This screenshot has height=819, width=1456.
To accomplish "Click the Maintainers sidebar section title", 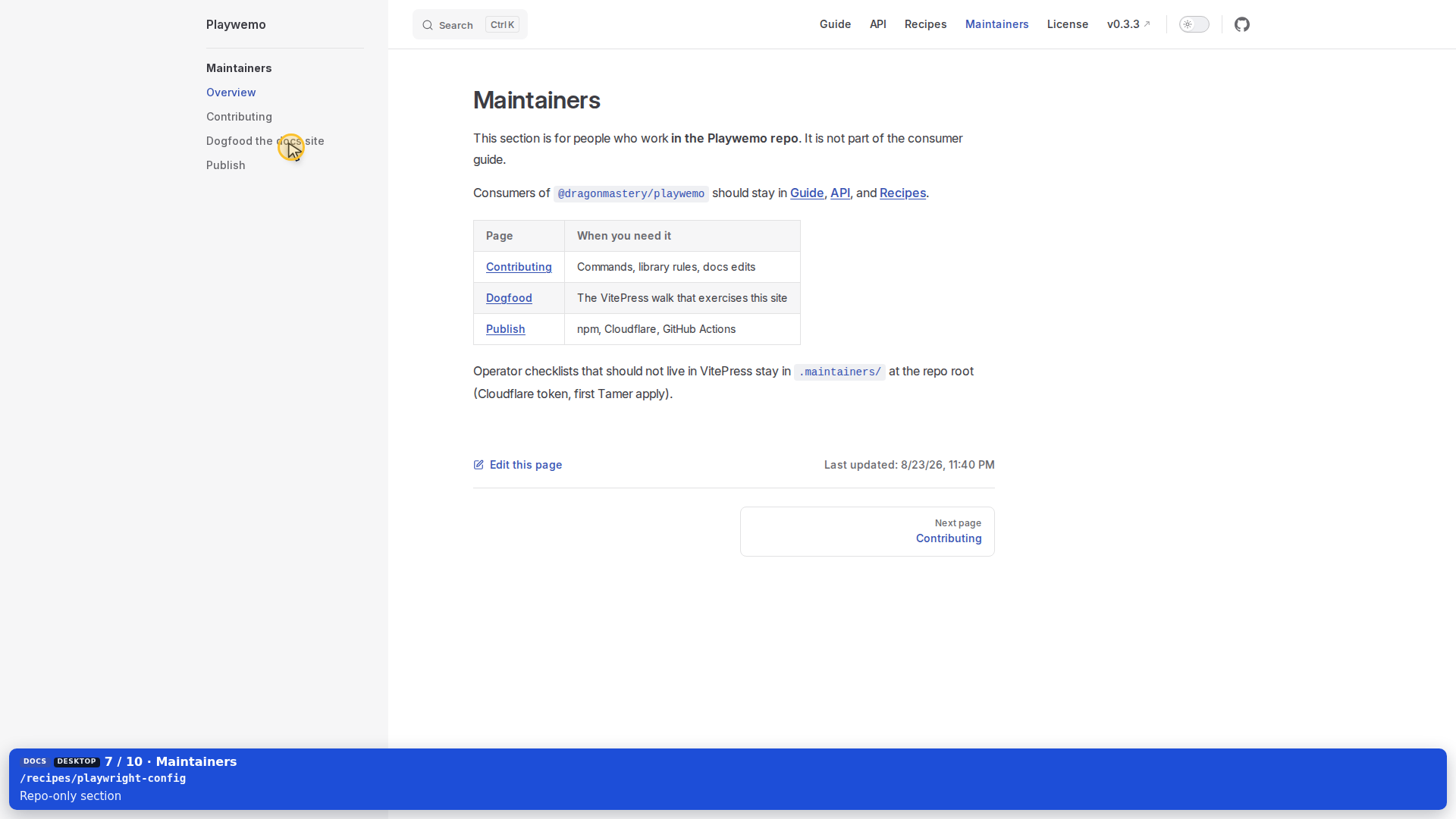I will click(239, 68).
